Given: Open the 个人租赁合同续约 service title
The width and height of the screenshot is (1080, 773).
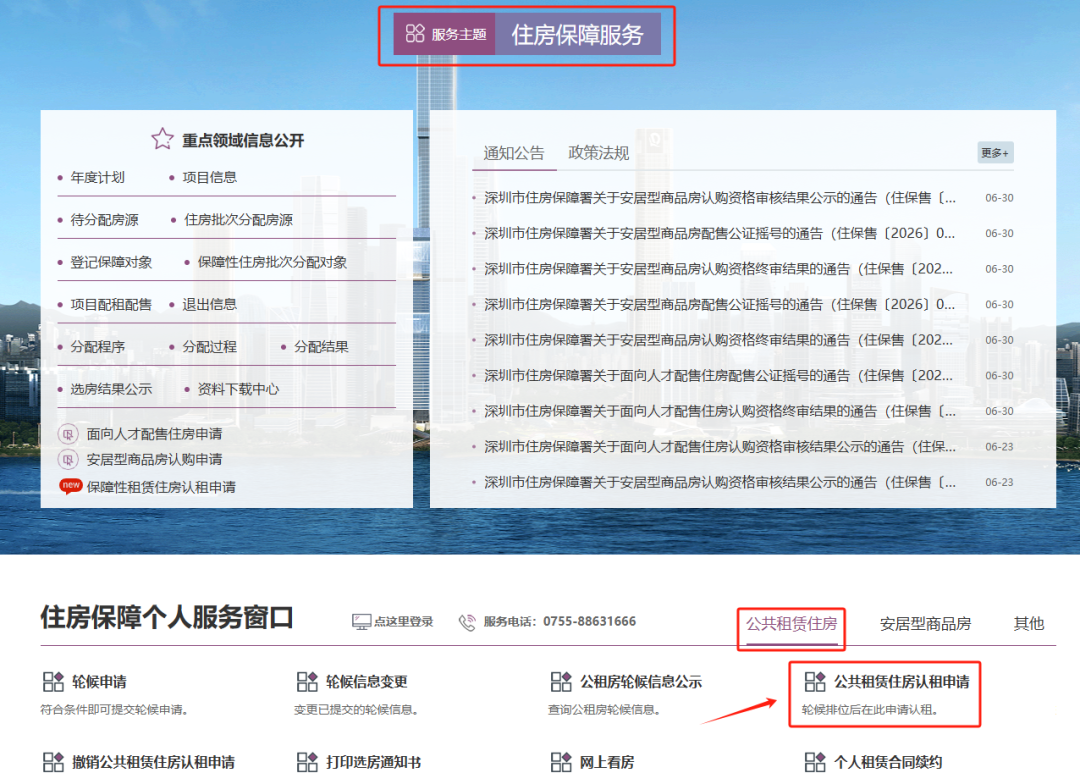Looking at the screenshot, I should point(888,762).
